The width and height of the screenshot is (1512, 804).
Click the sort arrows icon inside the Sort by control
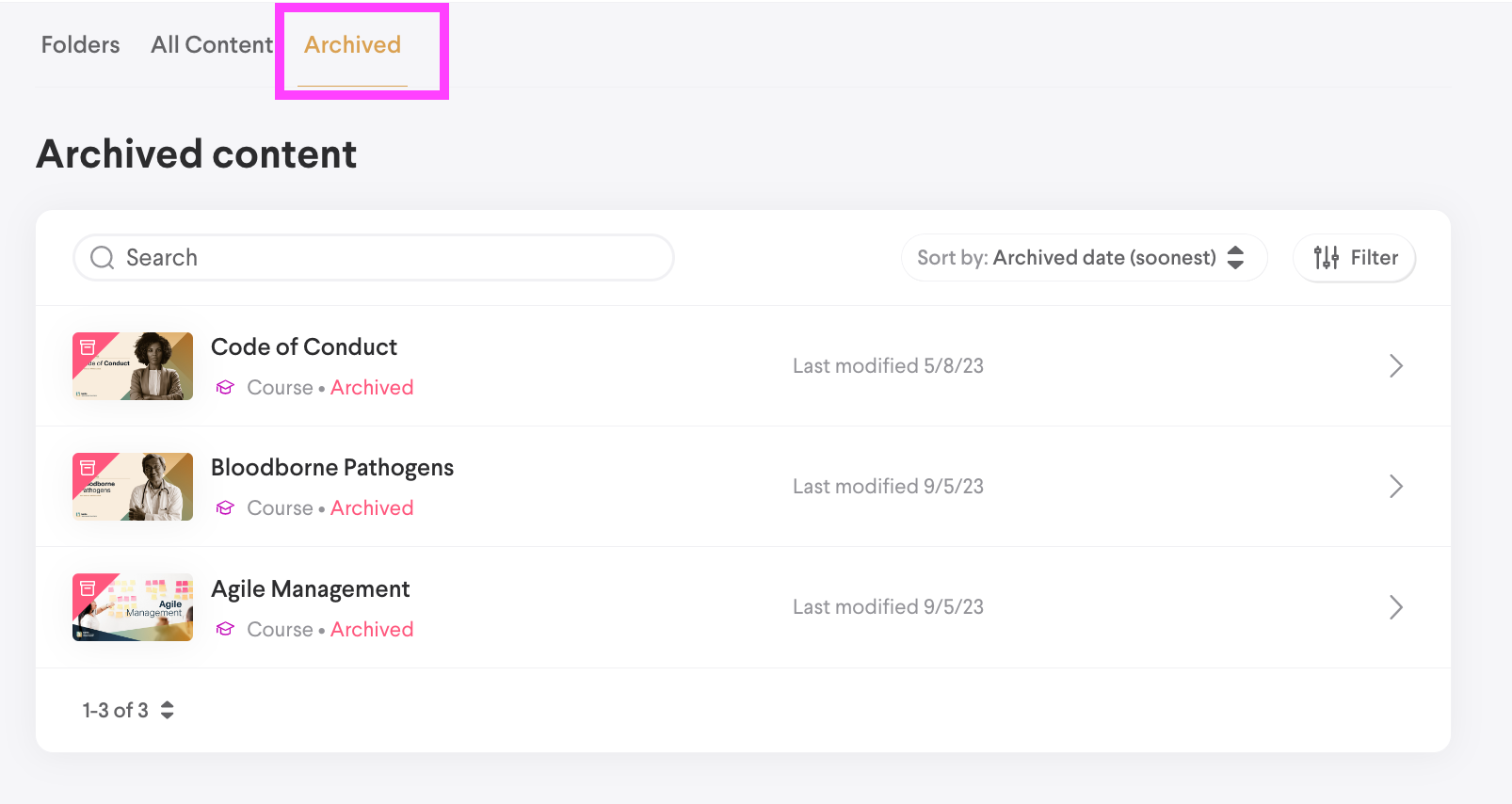pos(1235,257)
